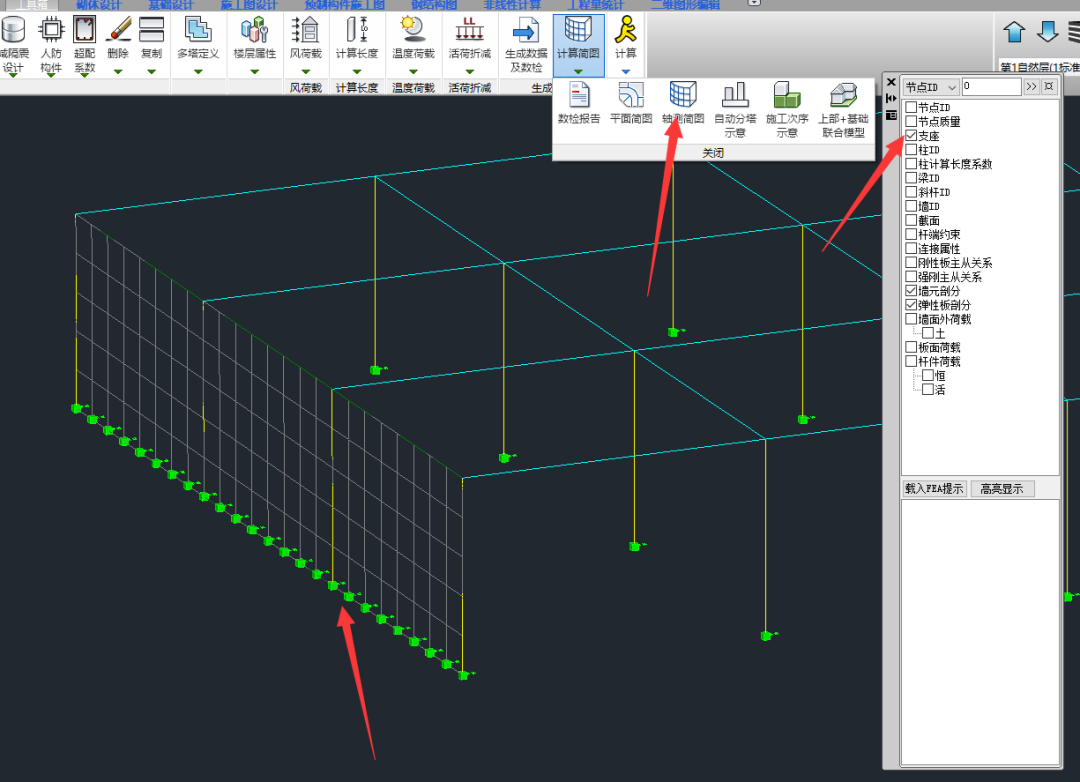Enable the 节点ID checkbox
This screenshot has height=782, width=1080.
click(x=911, y=108)
